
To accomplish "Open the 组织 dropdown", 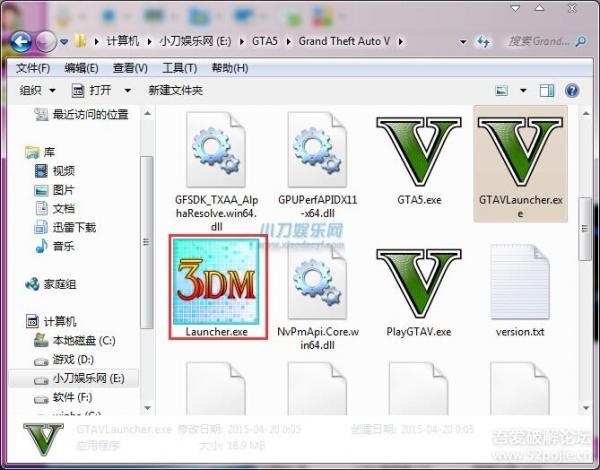I will pyautogui.click(x=38, y=90).
